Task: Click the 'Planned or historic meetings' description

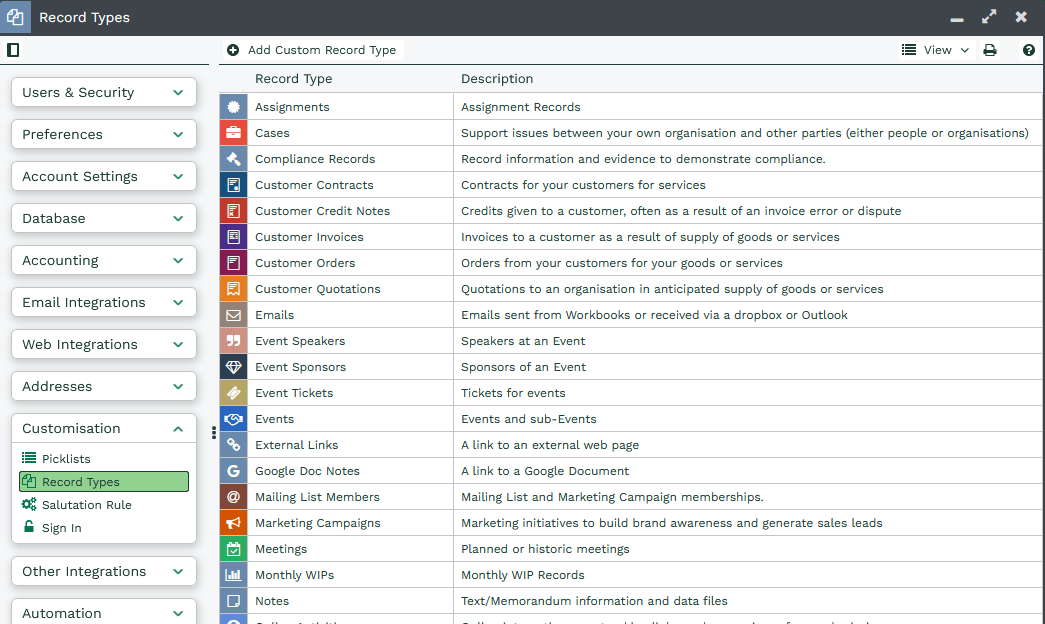Action: click(x=545, y=549)
